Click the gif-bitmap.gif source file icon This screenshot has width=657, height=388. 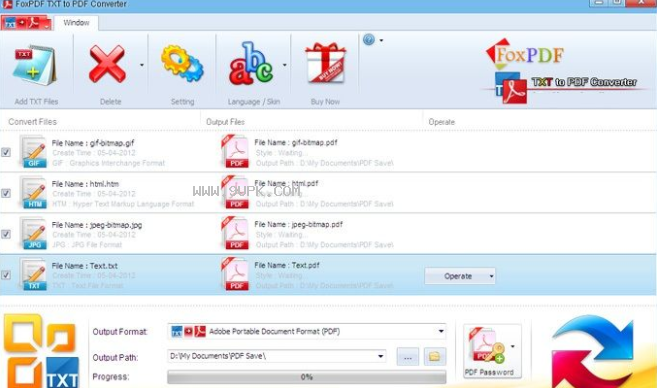34,152
